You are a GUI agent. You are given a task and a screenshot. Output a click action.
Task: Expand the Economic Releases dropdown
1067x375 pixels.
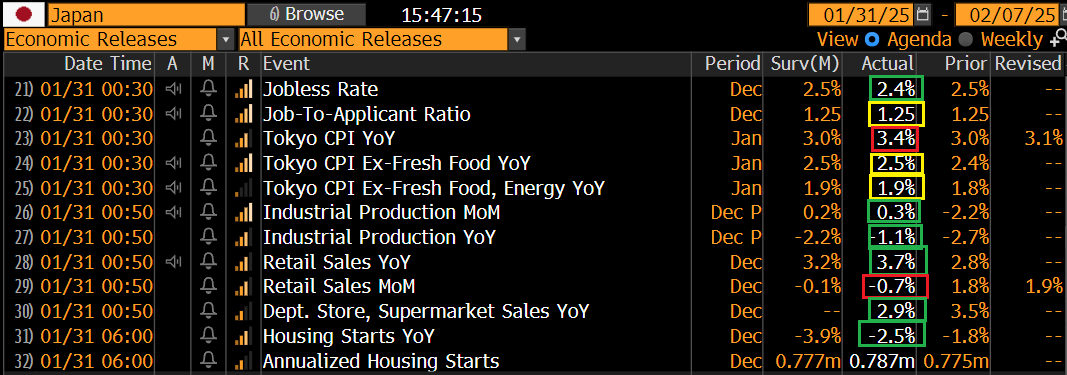tap(119, 39)
